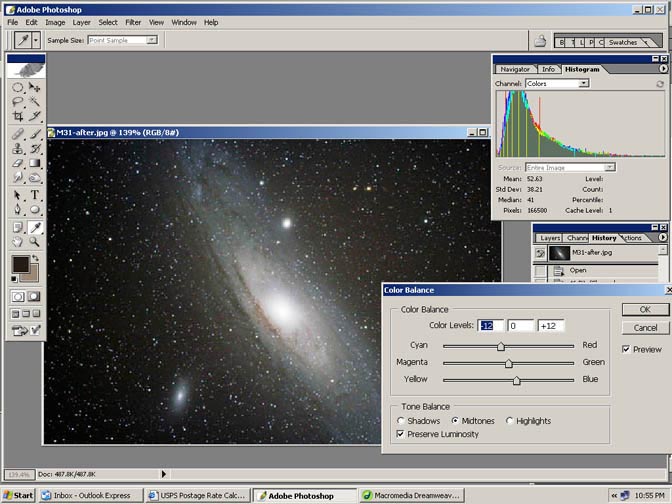Select the Crop tool
This screenshot has width=672, height=504.
click(x=18, y=117)
